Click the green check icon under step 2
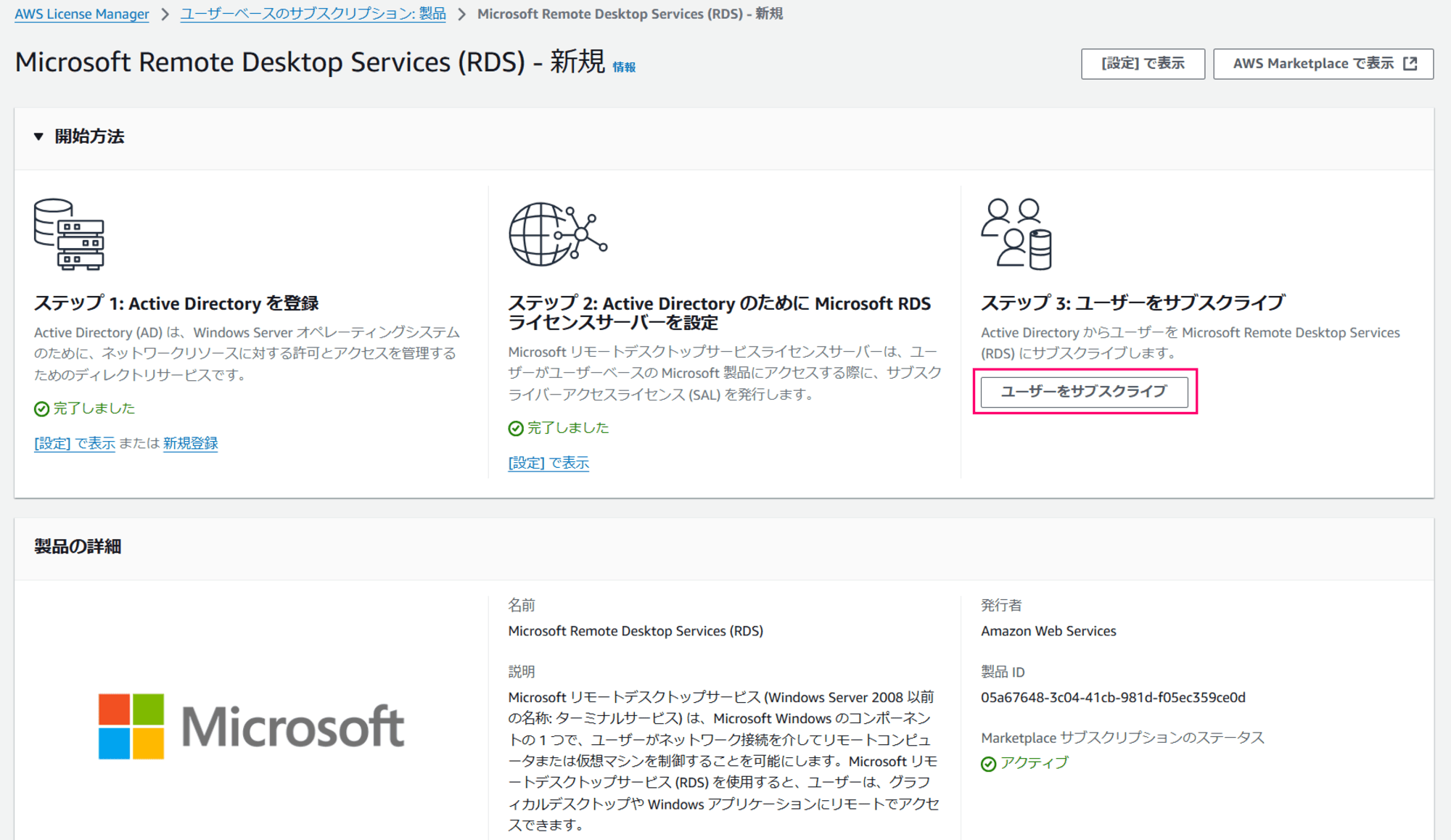The image size is (1451, 840). click(x=516, y=429)
